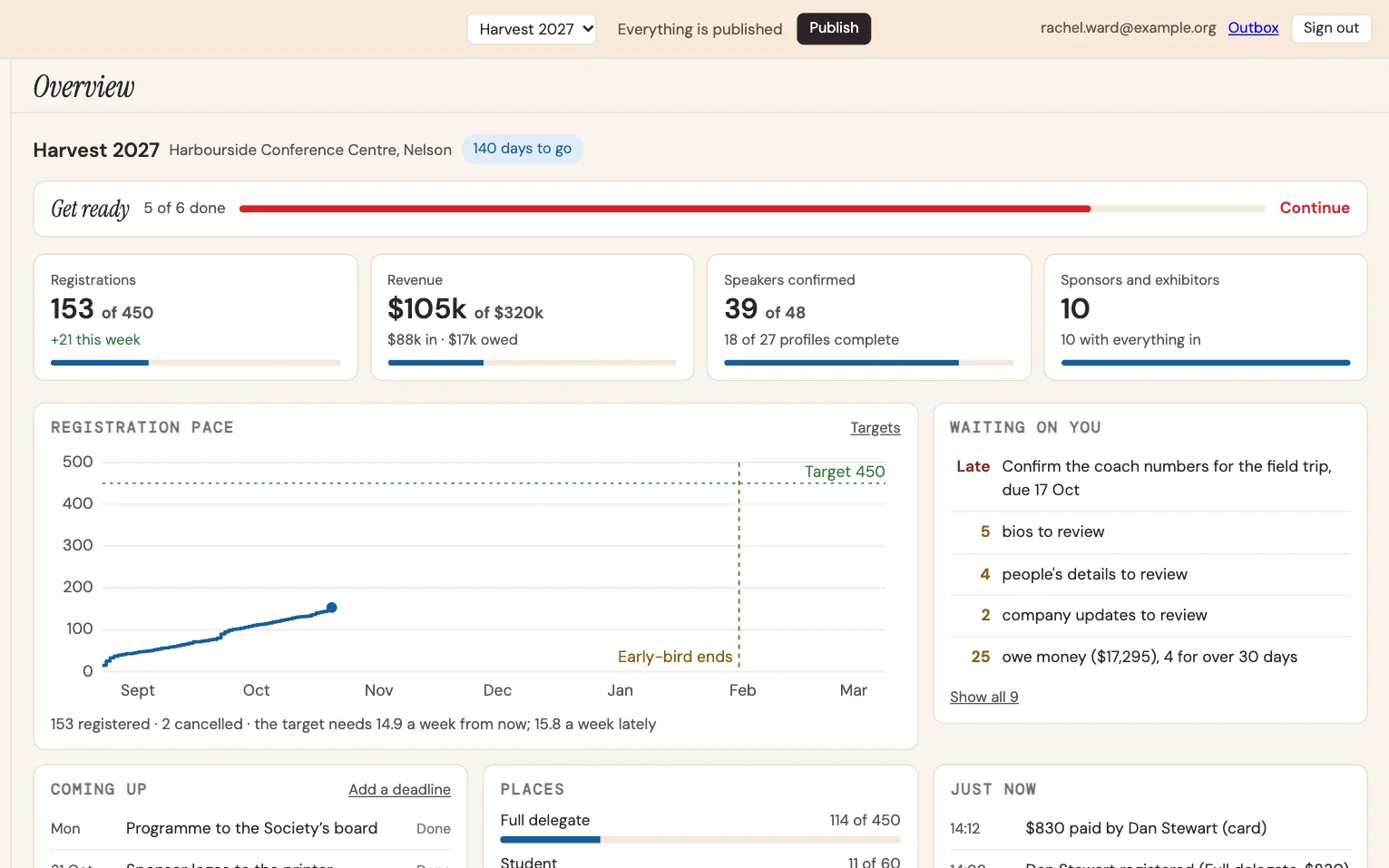Open the 25 owe money item
The width and height of the screenshot is (1389, 868).
tap(1150, 657)
